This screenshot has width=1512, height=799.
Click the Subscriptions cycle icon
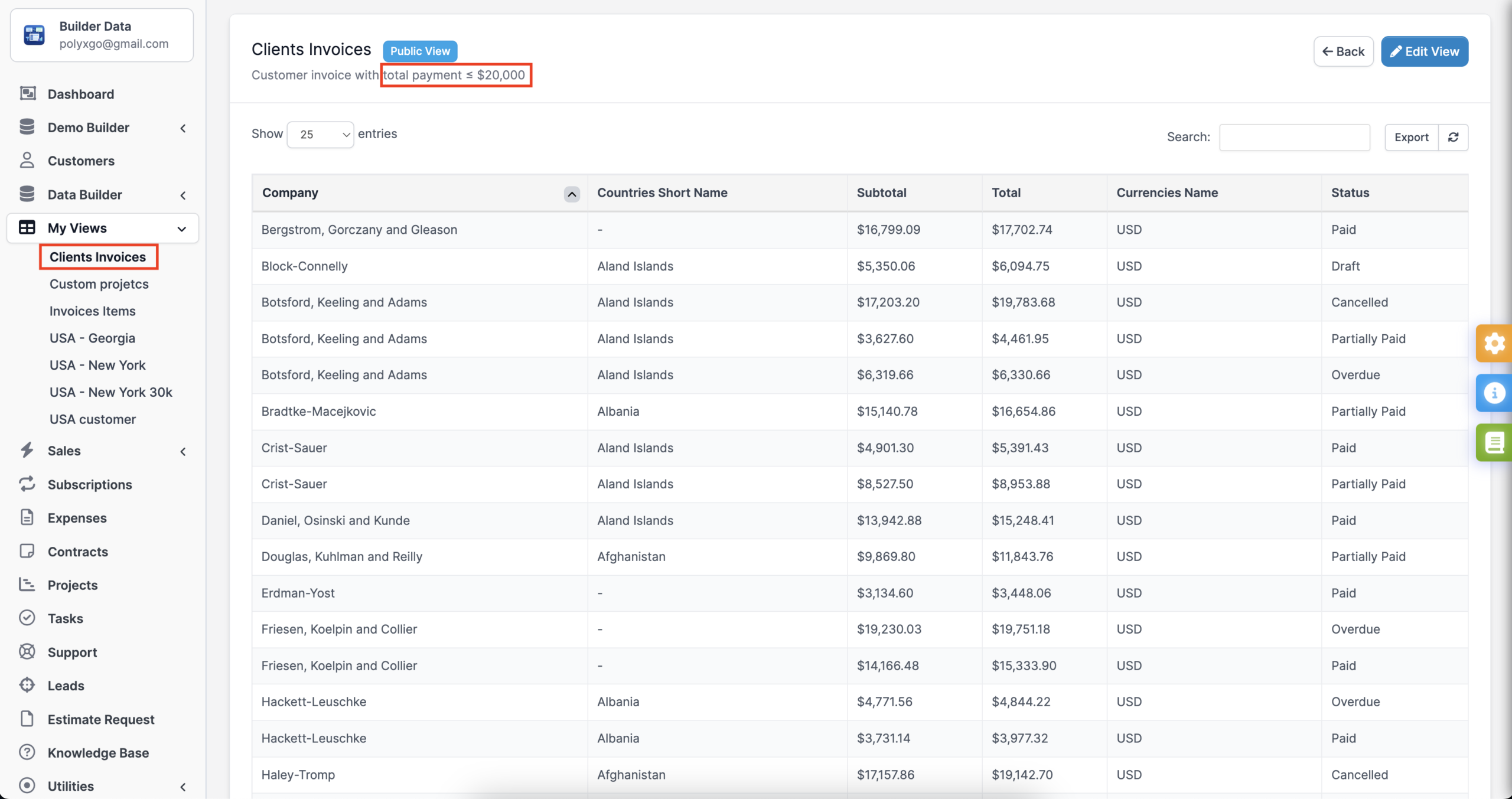(x=27, y=484)
